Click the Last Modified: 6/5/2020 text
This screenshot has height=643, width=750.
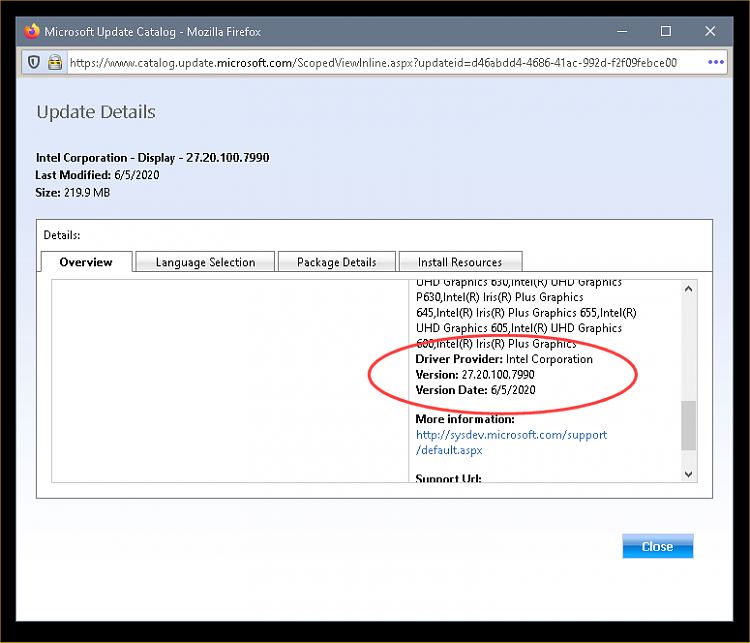tap(98, 175)
